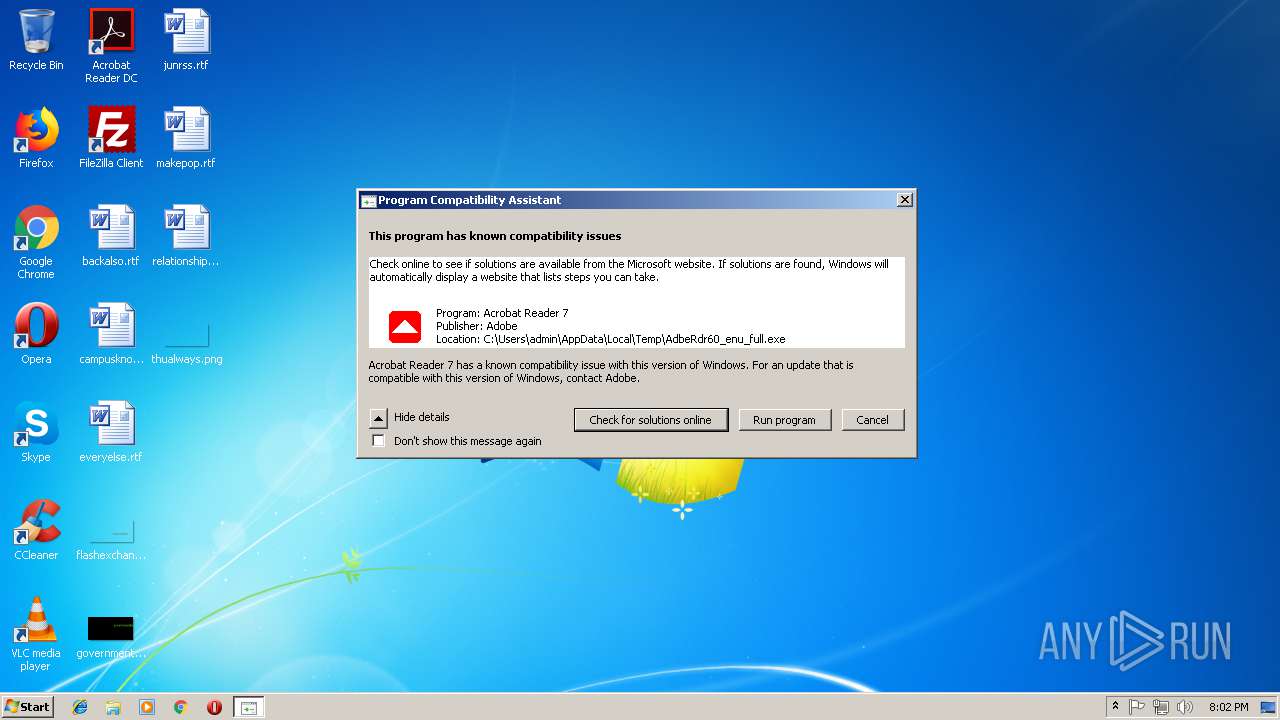The width and height of the screenshot is (1280, 720).
Task: Select the government file thumbnail
Action: [x=111, y=637]
